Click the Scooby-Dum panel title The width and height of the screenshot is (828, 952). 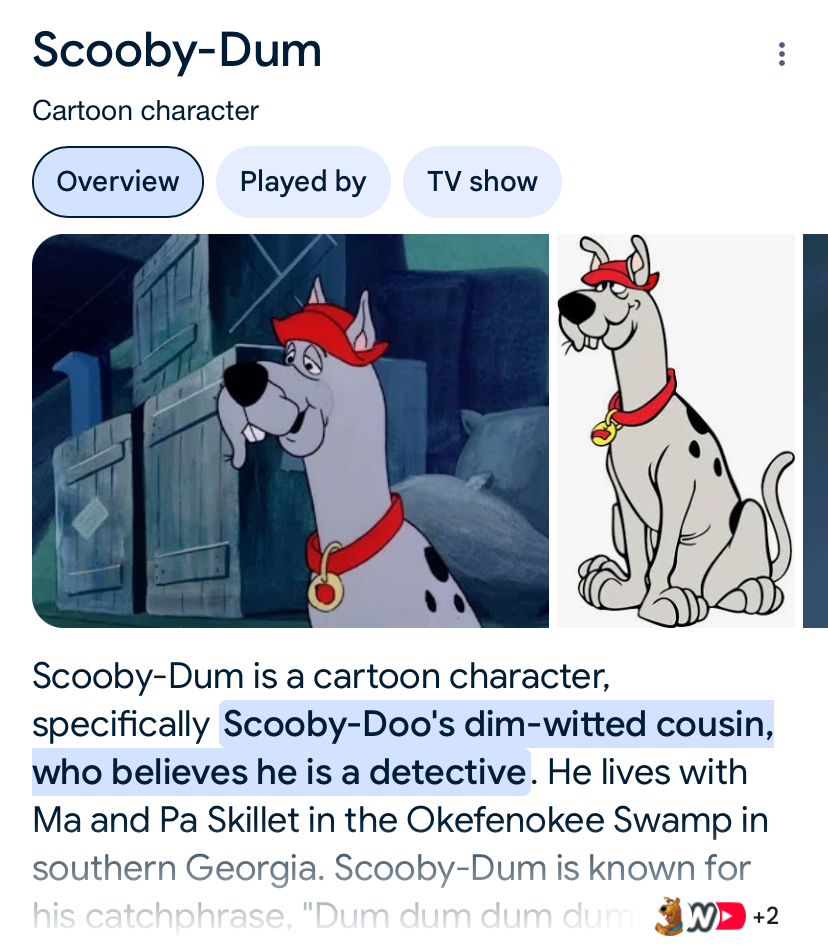pyautogui.click(x=177, y=50)
